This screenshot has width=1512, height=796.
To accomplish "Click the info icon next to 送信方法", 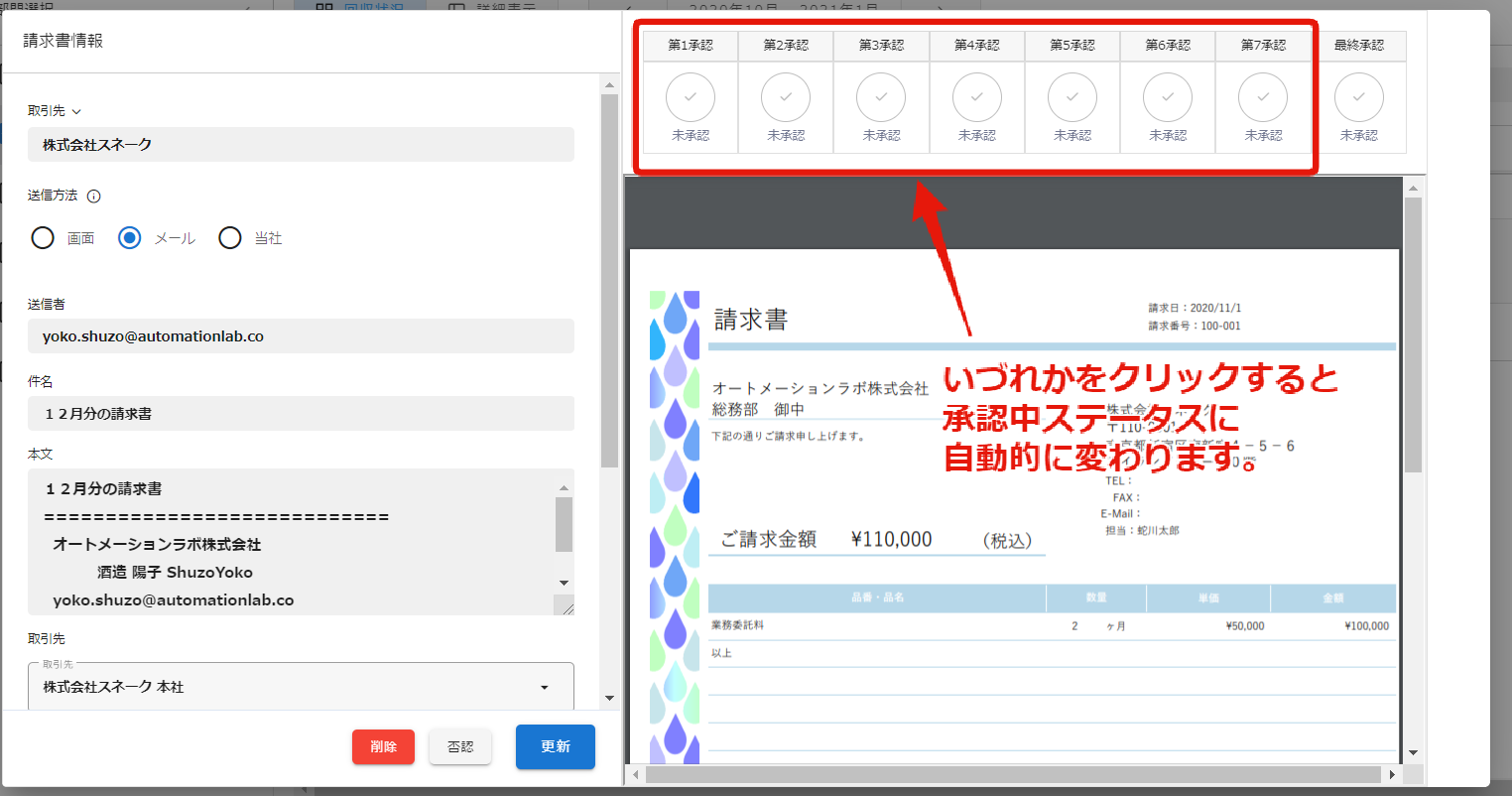I will [94, 197].
